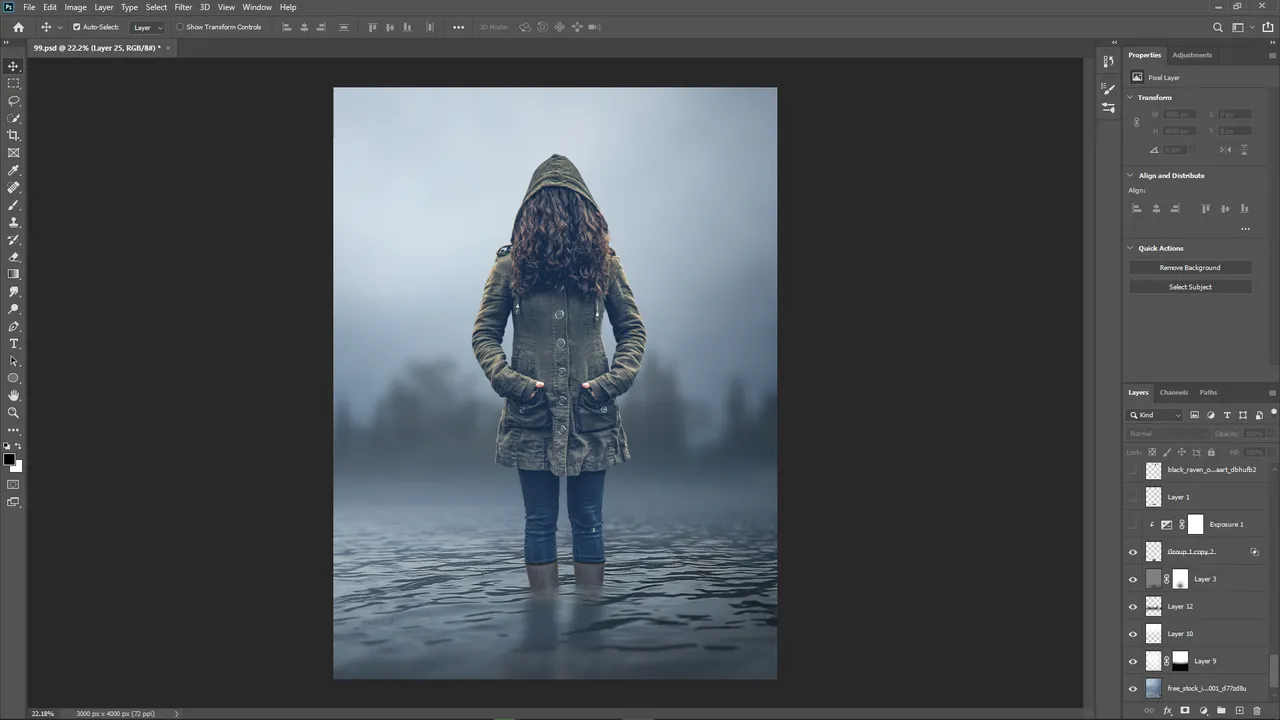Select the Gradient tool

13,274
